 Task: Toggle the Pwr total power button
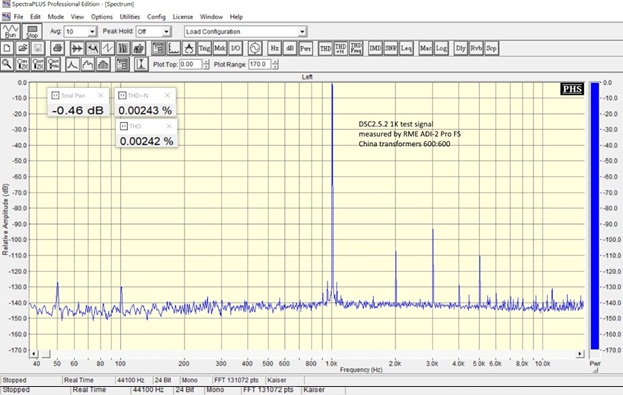[305, 48]
